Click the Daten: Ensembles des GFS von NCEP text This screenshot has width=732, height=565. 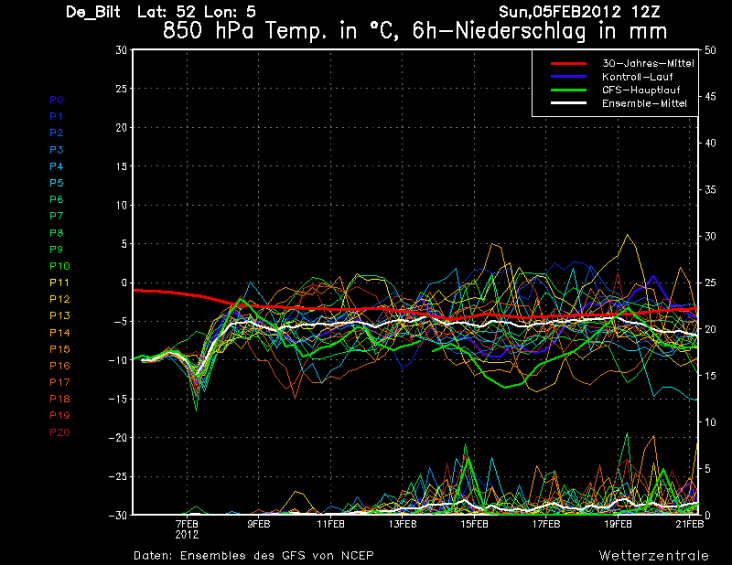coord(253,556)
